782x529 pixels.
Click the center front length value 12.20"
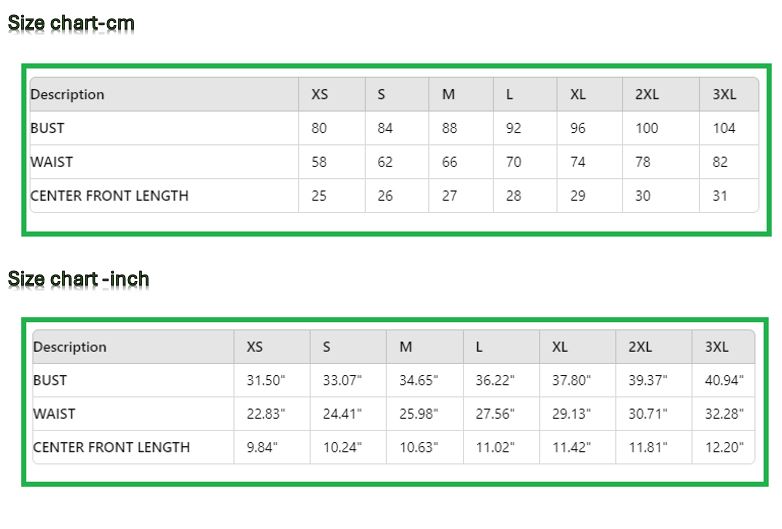[x=724, y=448]
